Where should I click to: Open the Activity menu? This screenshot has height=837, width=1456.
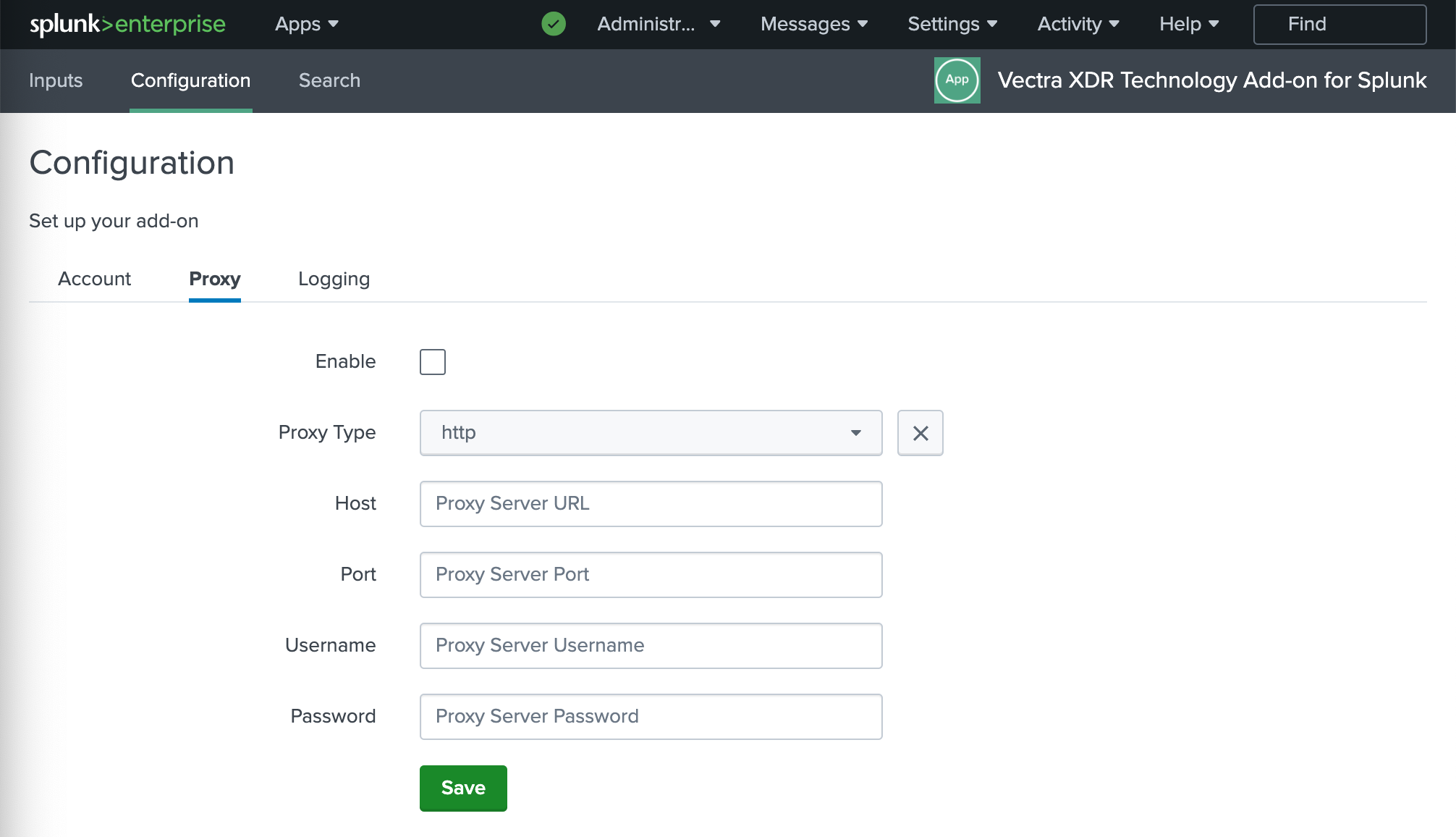point(1077,24)
